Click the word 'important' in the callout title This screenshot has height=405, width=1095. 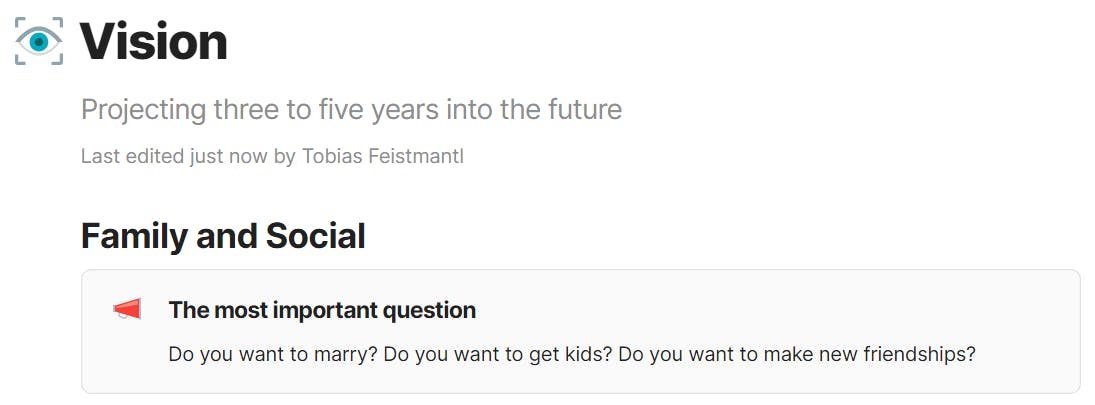pos(318,311)
